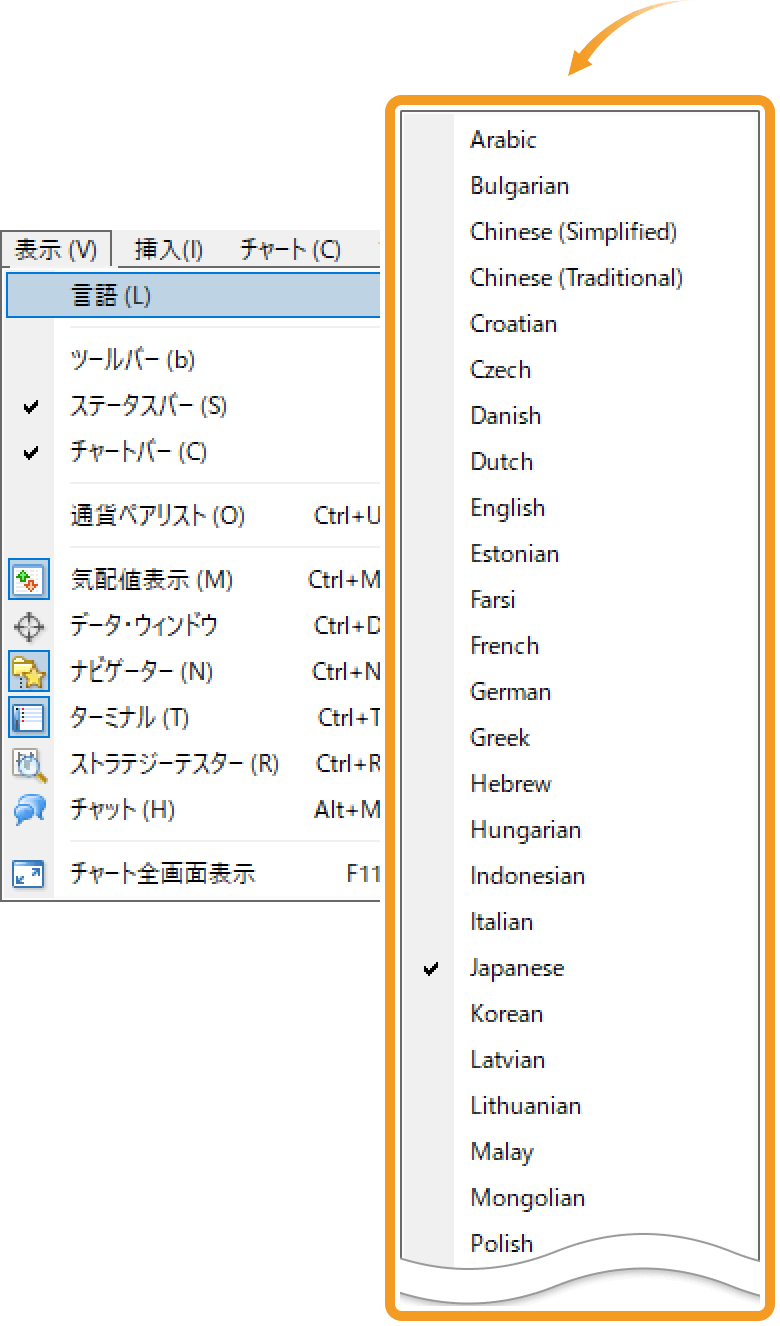Click the Chat speech bubbles icon

click(28, 810)
